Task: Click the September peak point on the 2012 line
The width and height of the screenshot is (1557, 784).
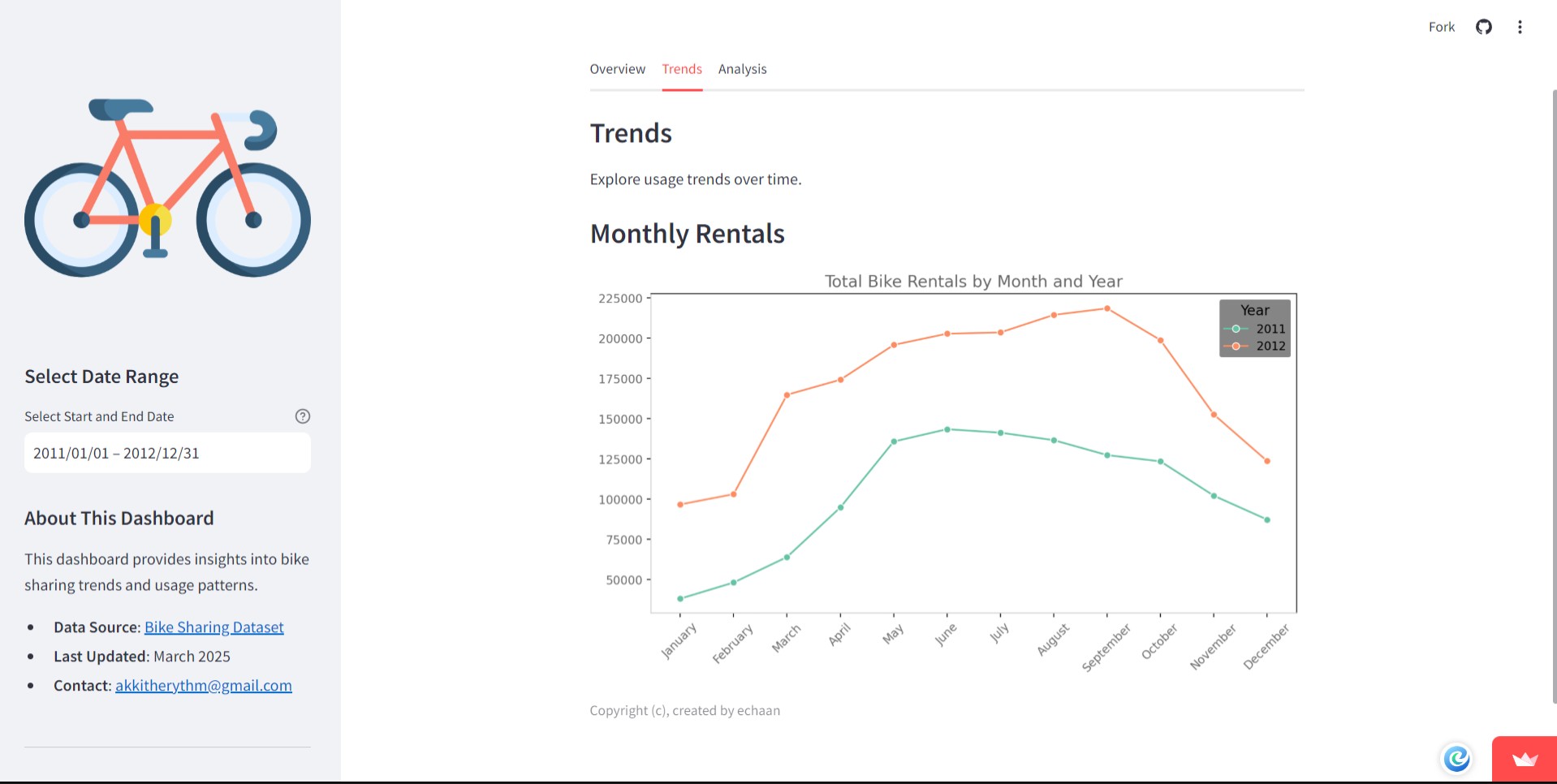Action: pyautogui.click(x=1106, y=308)
